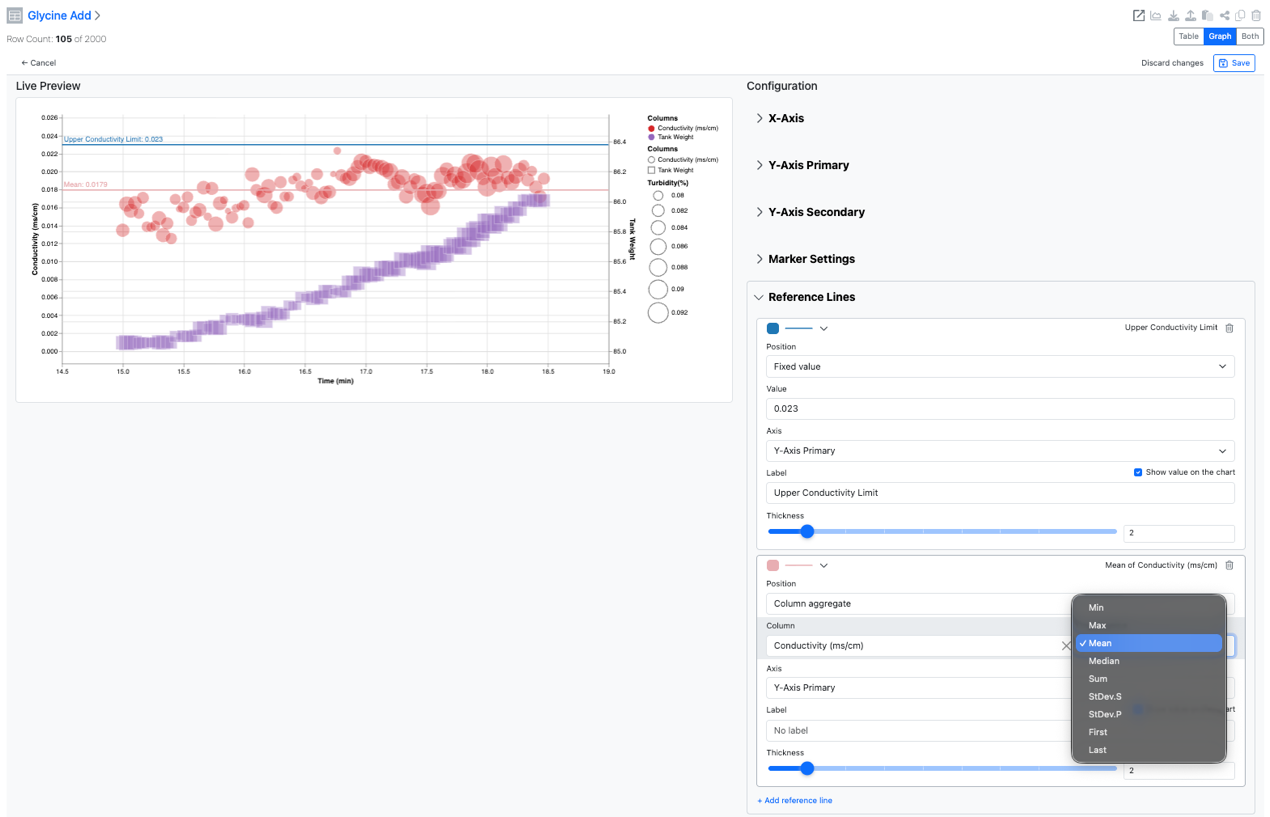Switch to the Both view tab
This screenshot has width=1270, height=817.
[1250, 36]
